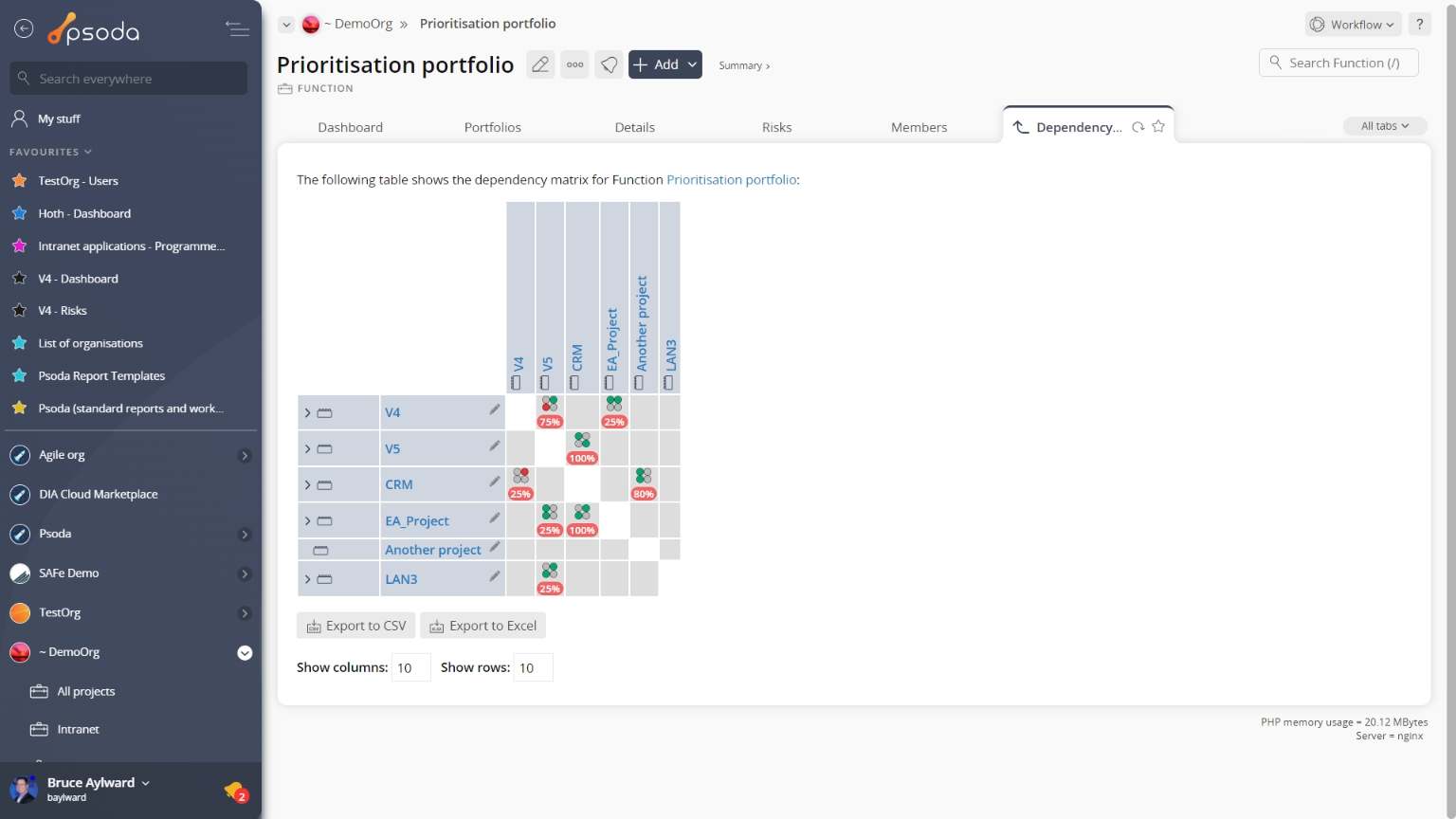Switch to the Risks tab

(x=776, y=127)
